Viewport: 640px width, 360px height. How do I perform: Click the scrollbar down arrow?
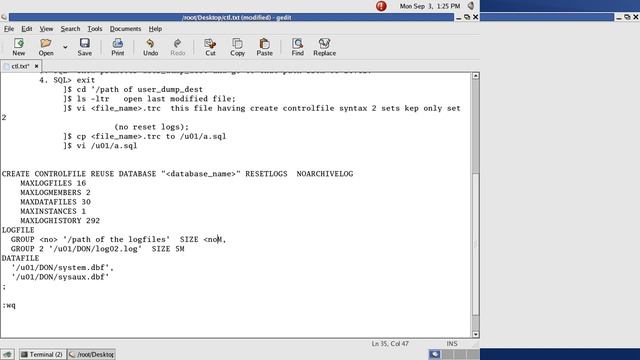tap(476, 334)
